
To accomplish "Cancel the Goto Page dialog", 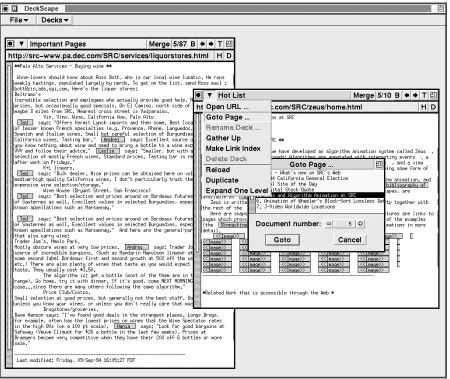I will pyautogui.click(x=350, y=240).
